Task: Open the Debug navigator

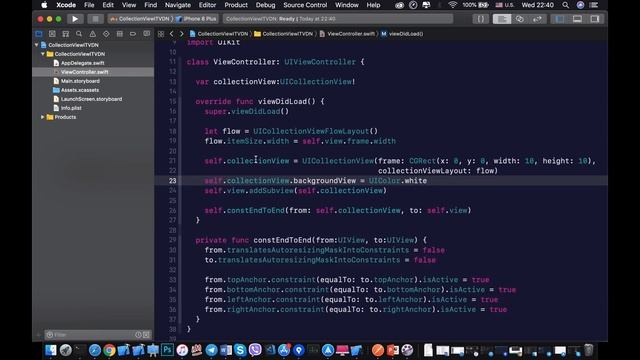Action: pos(120,34)
